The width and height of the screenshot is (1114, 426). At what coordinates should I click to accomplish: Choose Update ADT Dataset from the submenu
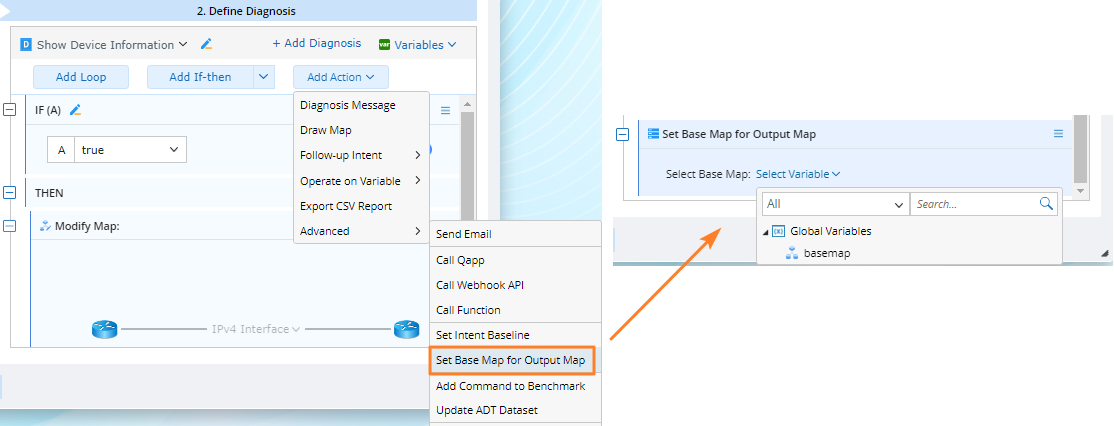coord(516,410)
